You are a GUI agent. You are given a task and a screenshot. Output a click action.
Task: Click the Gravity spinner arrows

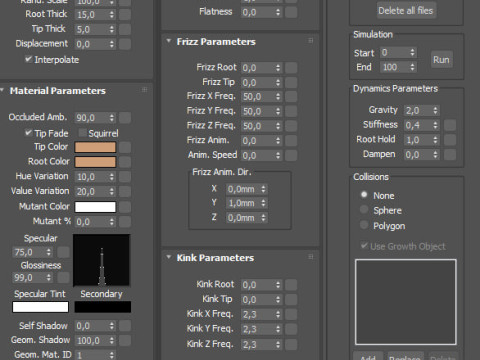435,110
